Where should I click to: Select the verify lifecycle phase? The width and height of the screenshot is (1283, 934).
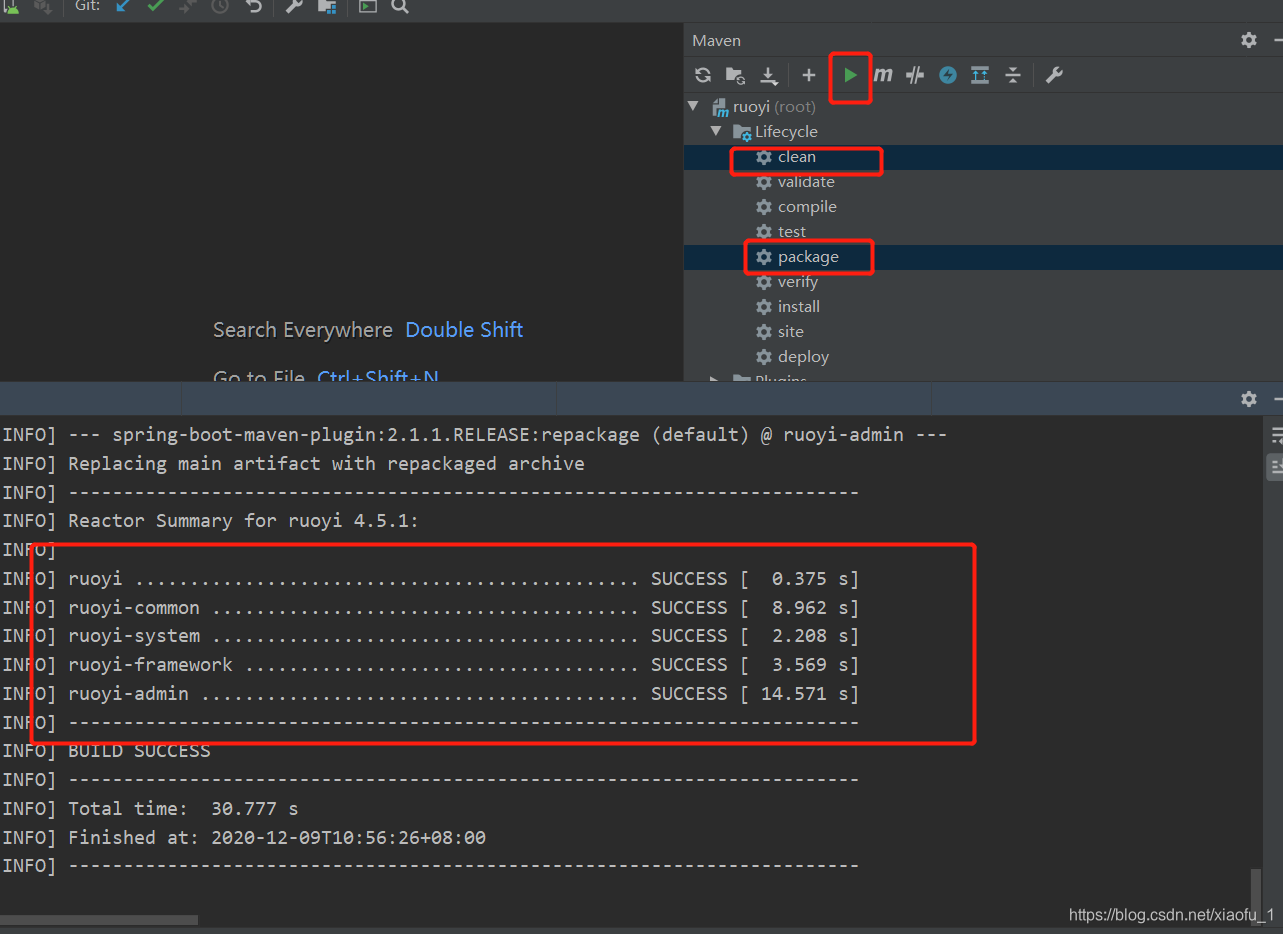point(798,282)
